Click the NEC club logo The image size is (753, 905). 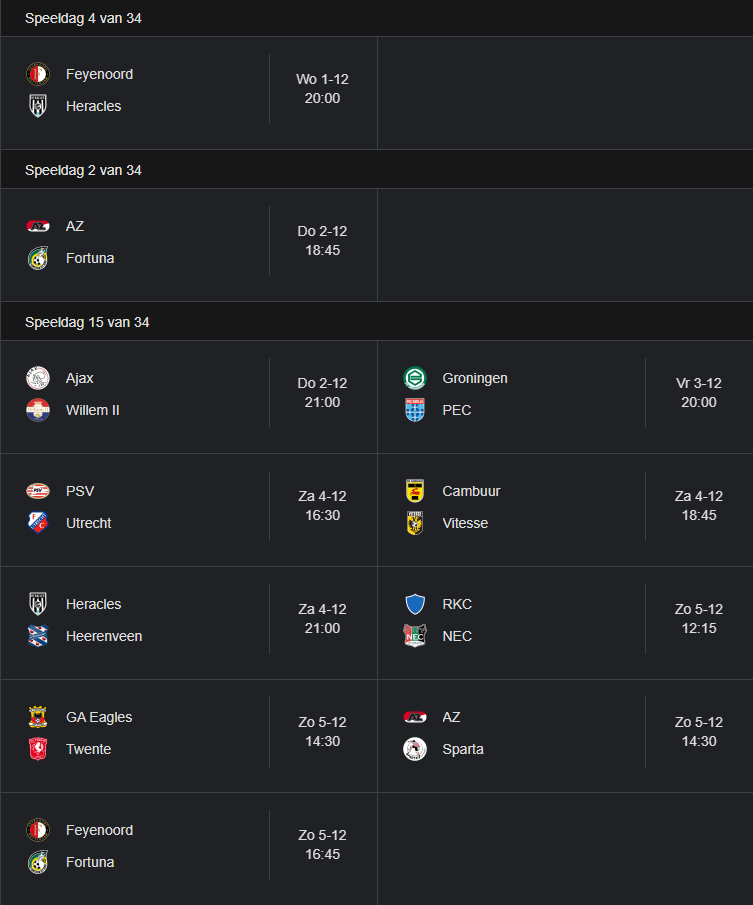click(415, 636)
